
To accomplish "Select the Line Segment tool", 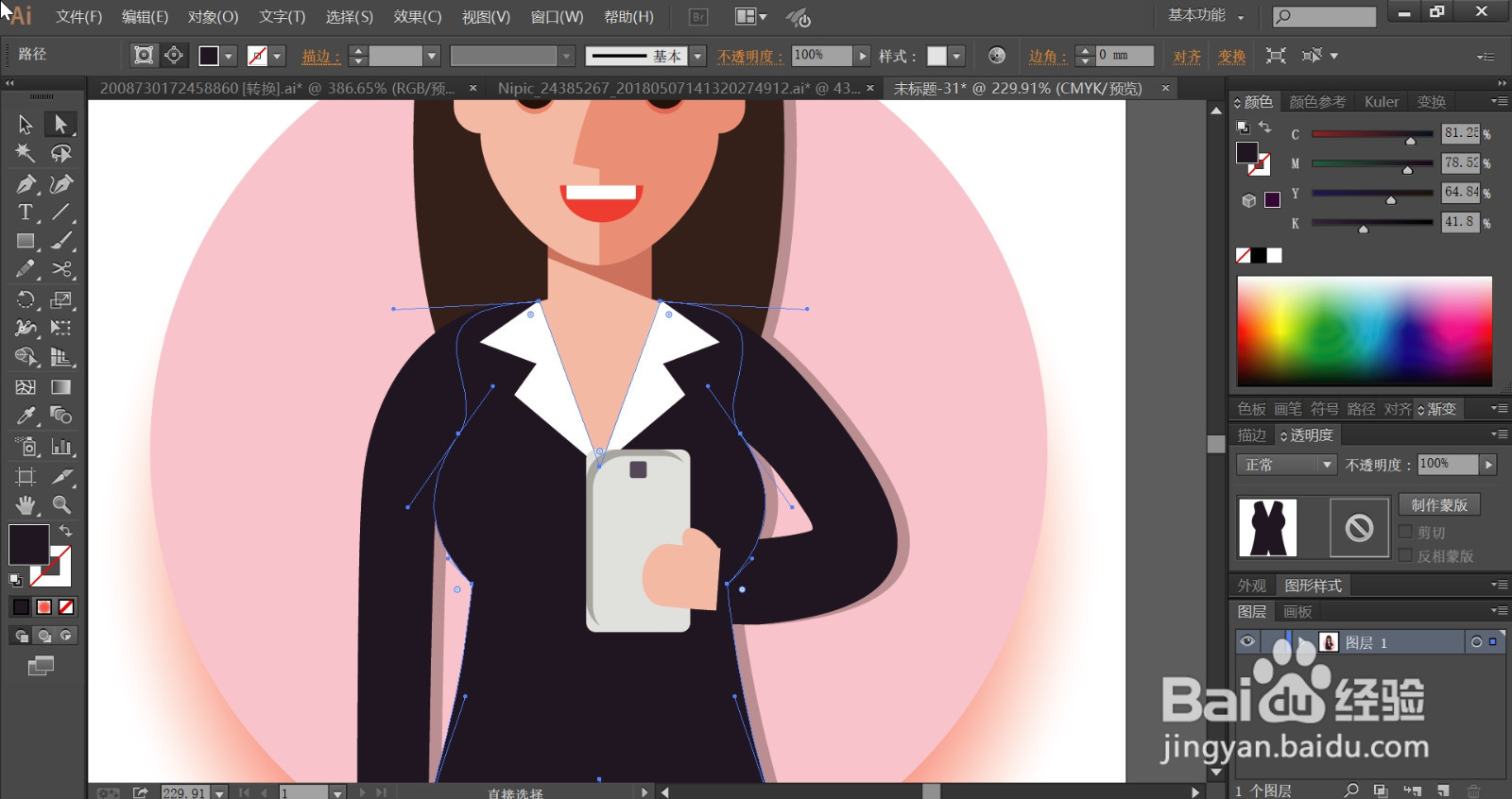I will pos(61,212).
